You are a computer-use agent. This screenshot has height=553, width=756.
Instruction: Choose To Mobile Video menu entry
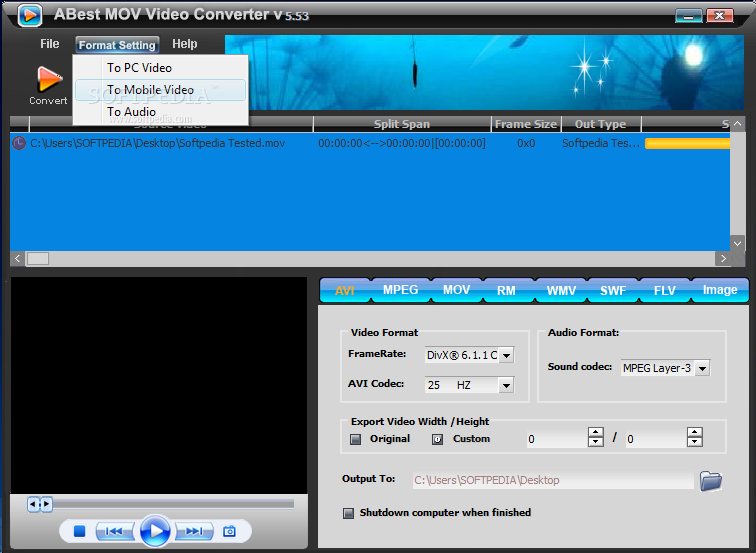pyautogui.click(x=160, y=90)
